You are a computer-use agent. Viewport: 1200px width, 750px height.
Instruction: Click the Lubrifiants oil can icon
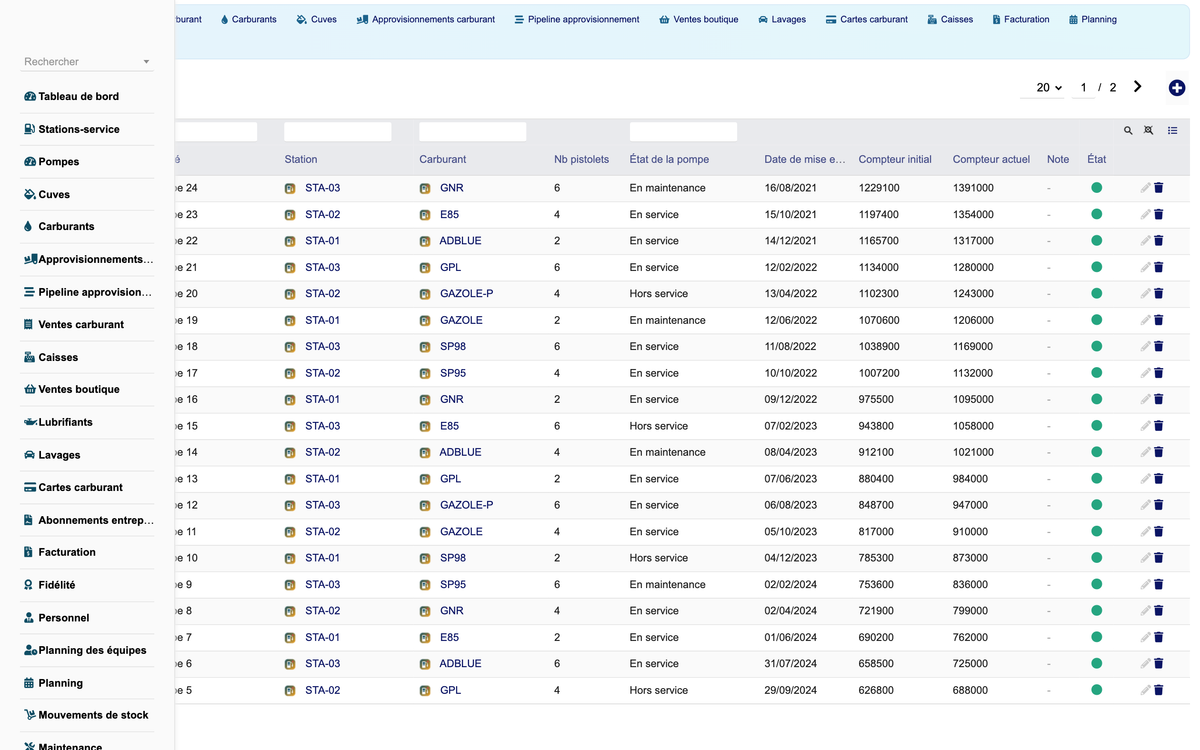click(30, 422)
